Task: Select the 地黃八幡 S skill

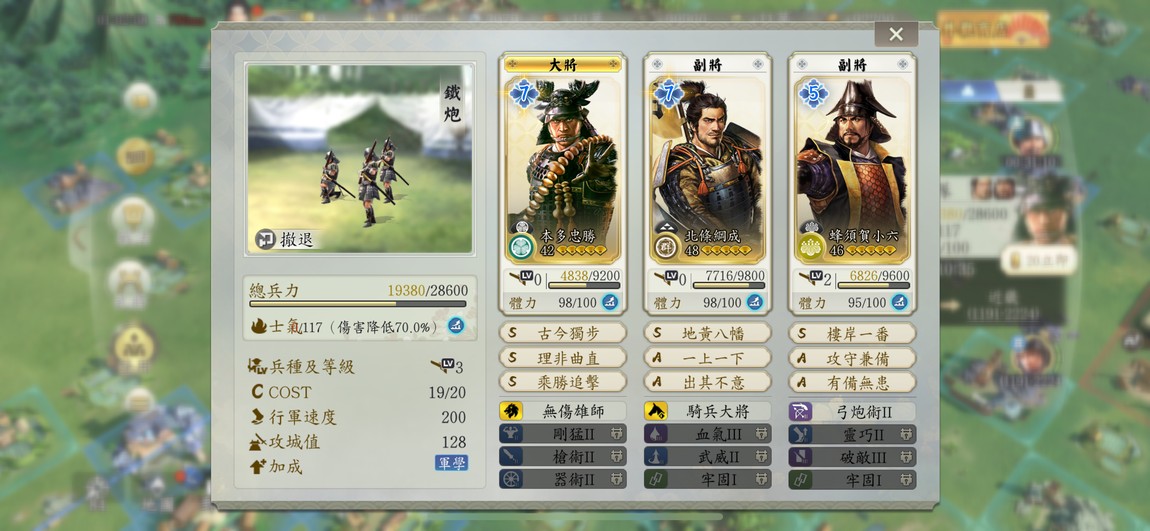Action: click(x=708, y=333)
